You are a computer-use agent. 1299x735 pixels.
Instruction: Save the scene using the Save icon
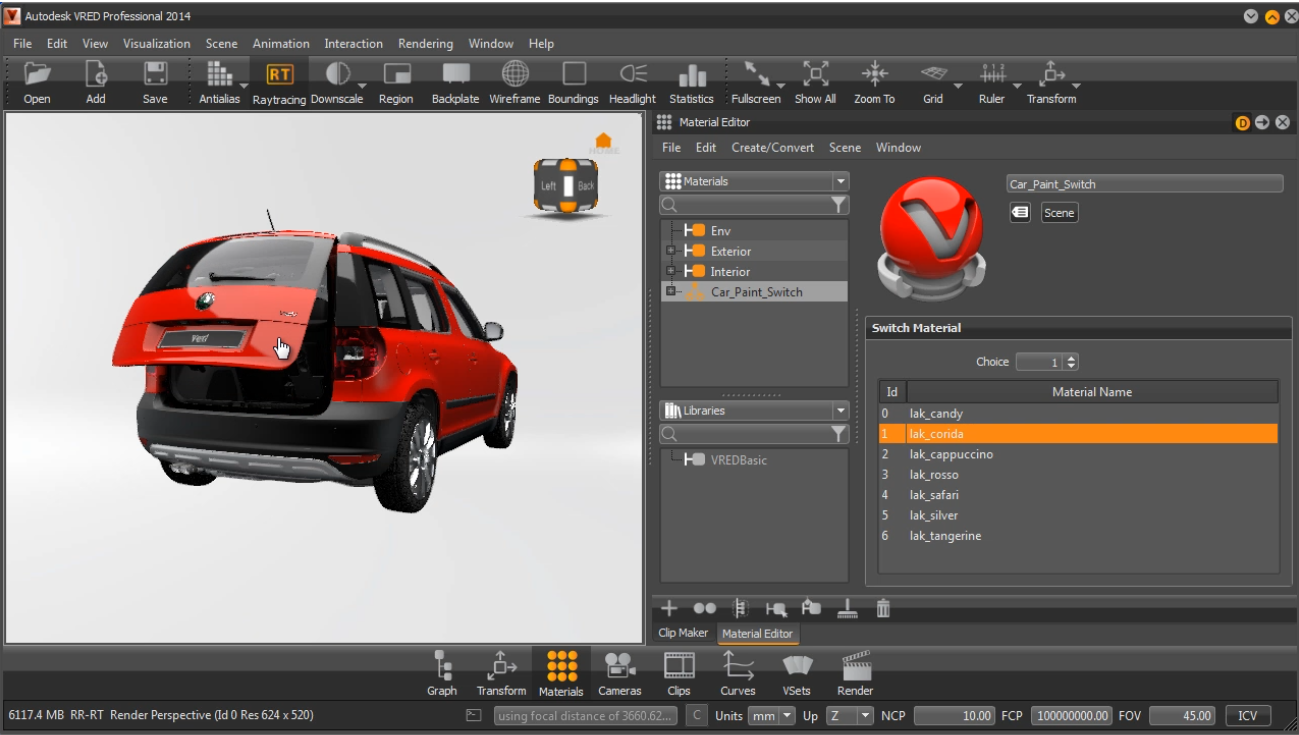point(155,74)
